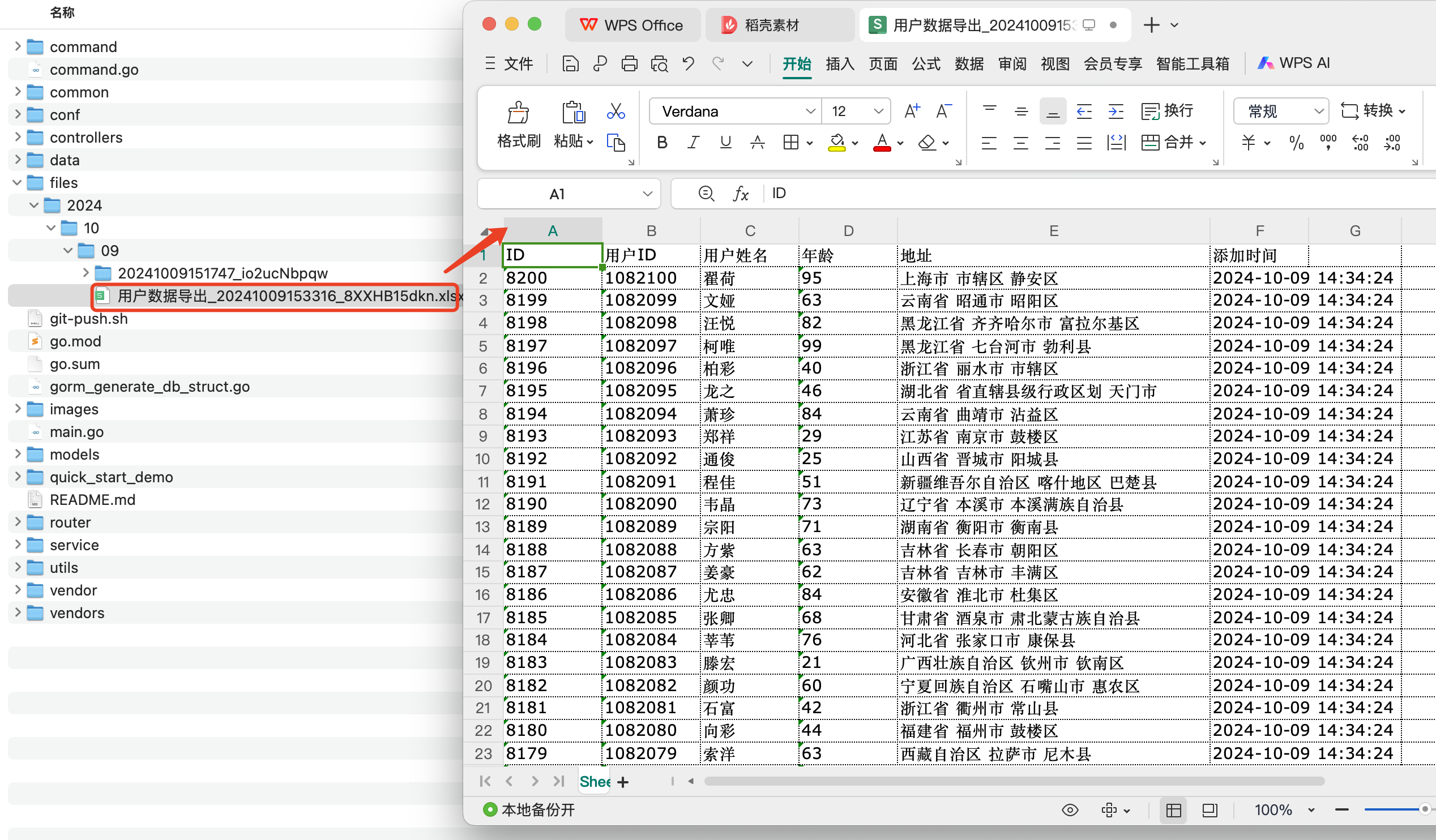This screenshot has width=1436, height=840.
Task: Click the font color red swatch
Action: pos(882,143)
